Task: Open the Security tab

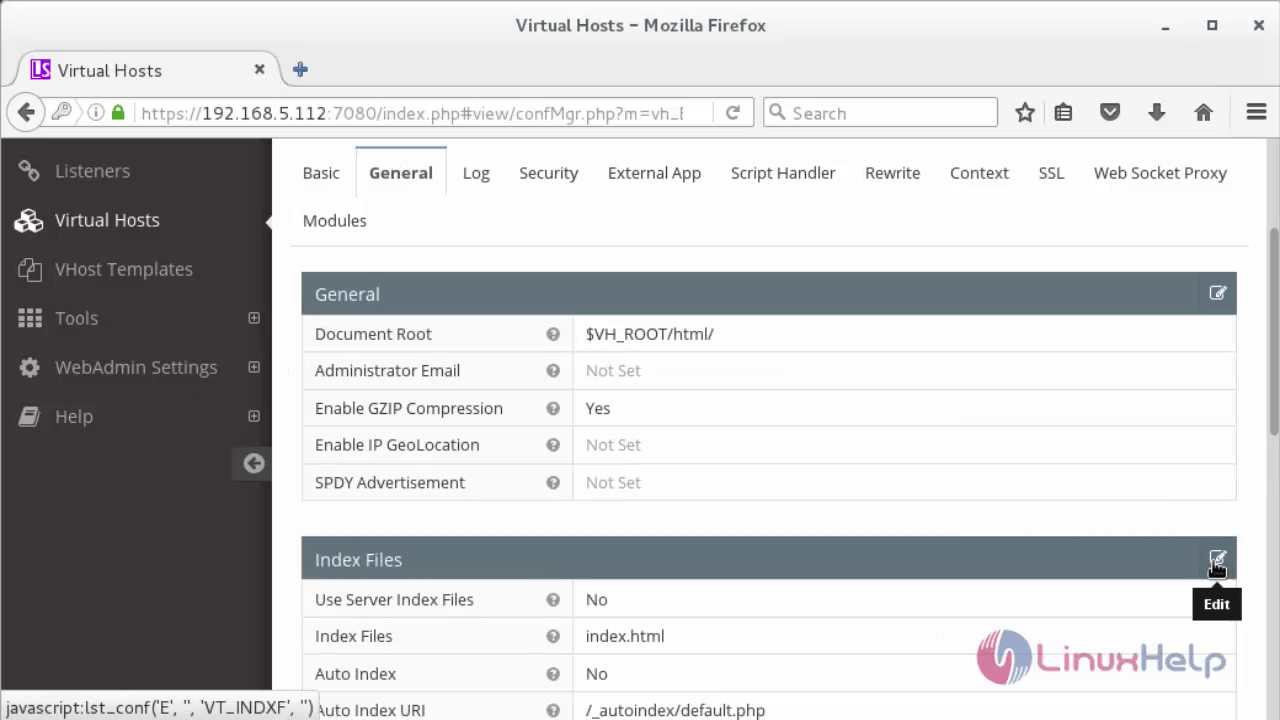Action: (548, 173)
